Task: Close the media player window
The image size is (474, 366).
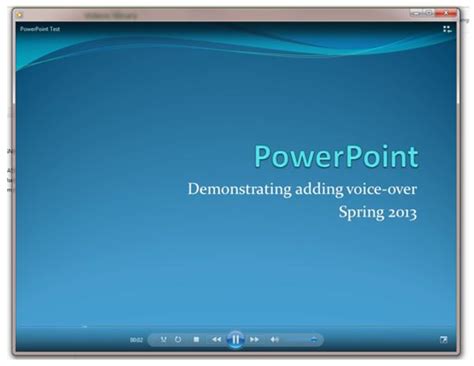Action: point(446,13)
